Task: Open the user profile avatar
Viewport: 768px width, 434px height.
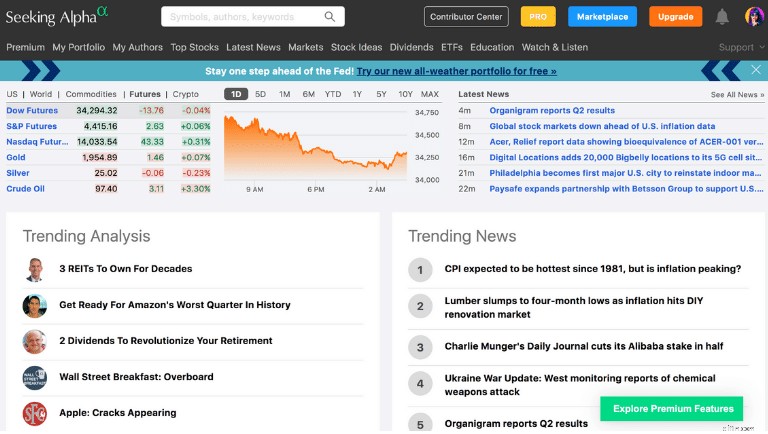Action: click(x=754, y=17)
